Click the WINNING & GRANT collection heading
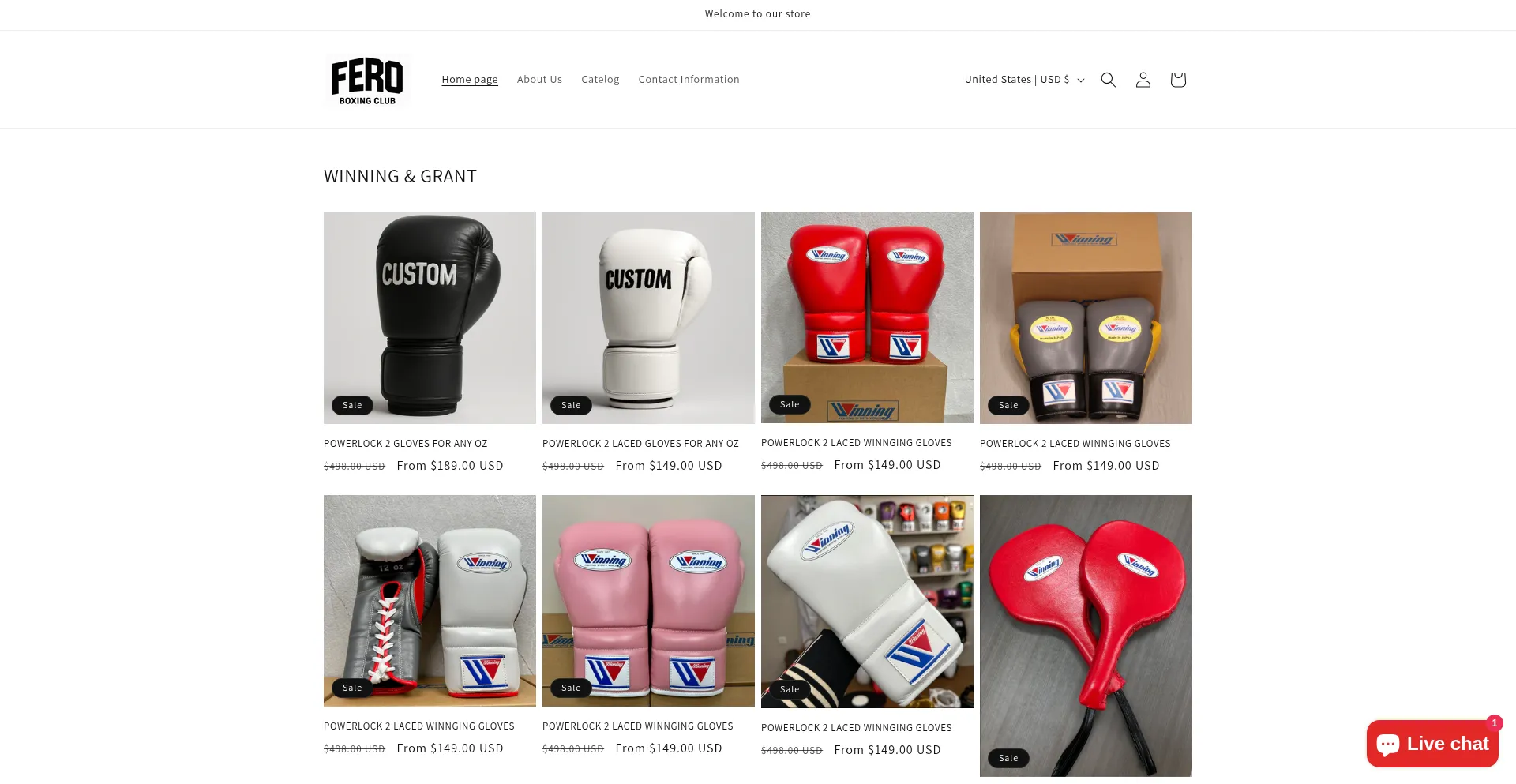 pos(400,176)
